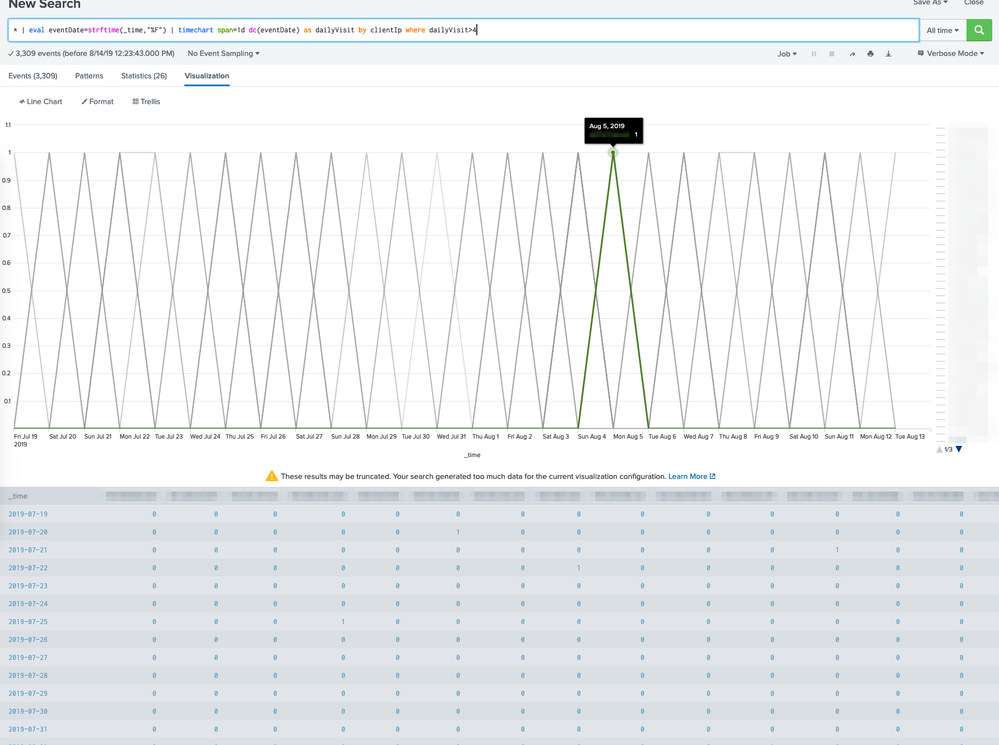Image resolution: width=999 pixels, height=745 pixels.
Task: Open the Statistics (26) tab
Action: [x=144, y=76]
